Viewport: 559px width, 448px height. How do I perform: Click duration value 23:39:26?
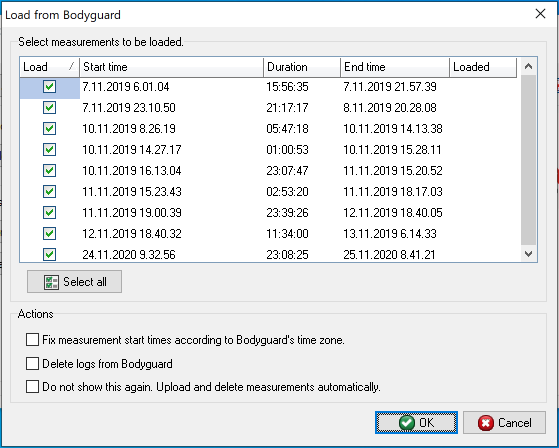[x=287, y=213]
